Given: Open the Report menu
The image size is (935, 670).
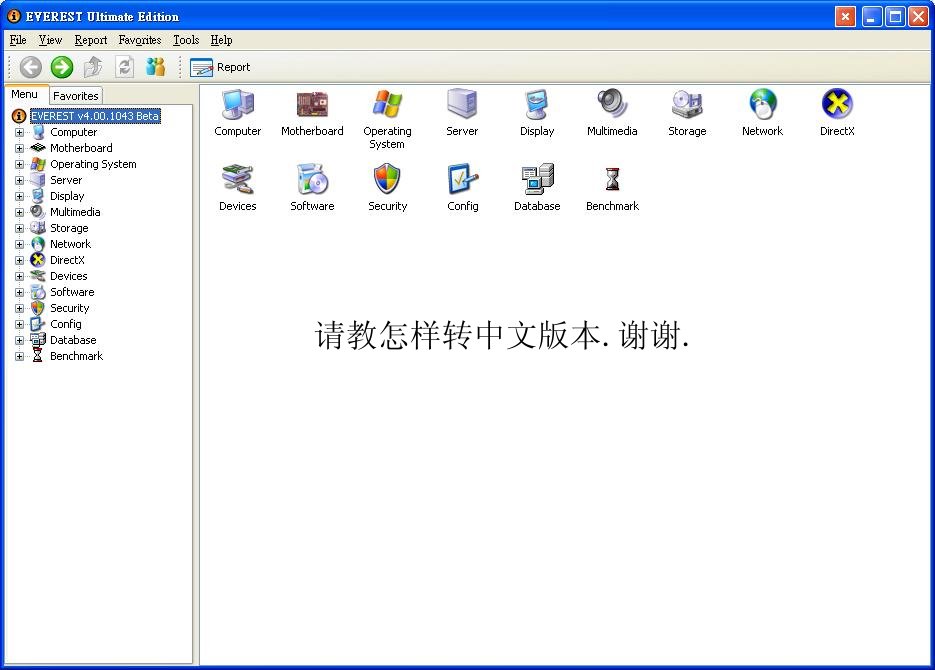Looking at the screenshot, I should coord(91,40).
